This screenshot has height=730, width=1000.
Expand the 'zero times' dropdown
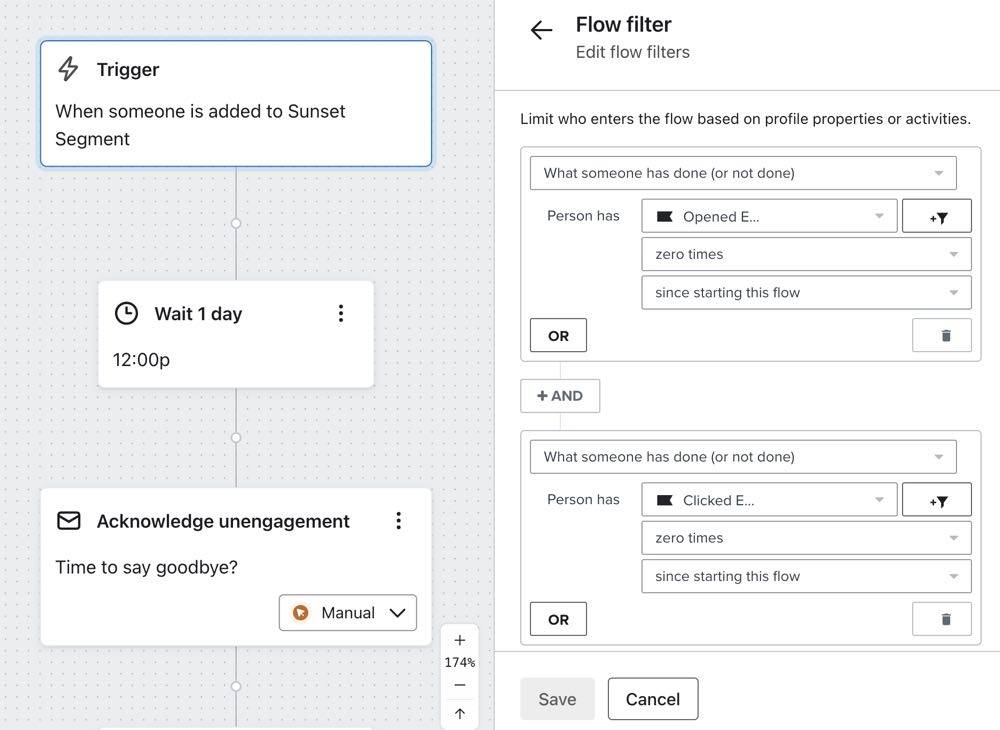806,254
